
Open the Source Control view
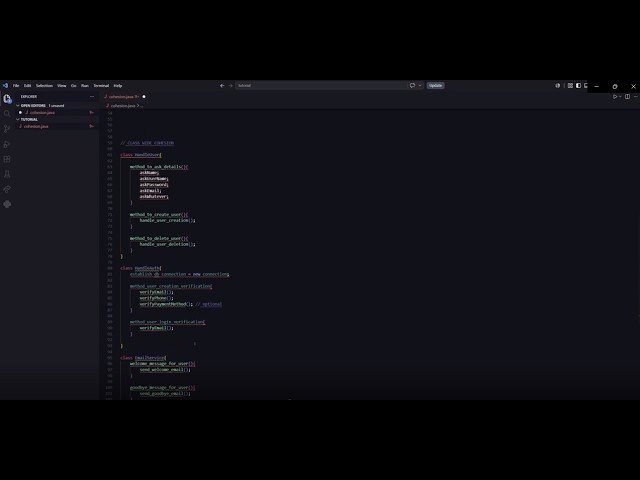click(7, 129)
